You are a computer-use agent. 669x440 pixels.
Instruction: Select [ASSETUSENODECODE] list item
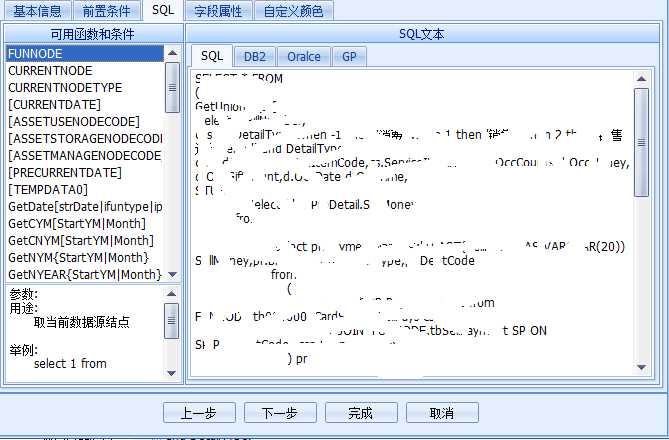click(84, 122)
